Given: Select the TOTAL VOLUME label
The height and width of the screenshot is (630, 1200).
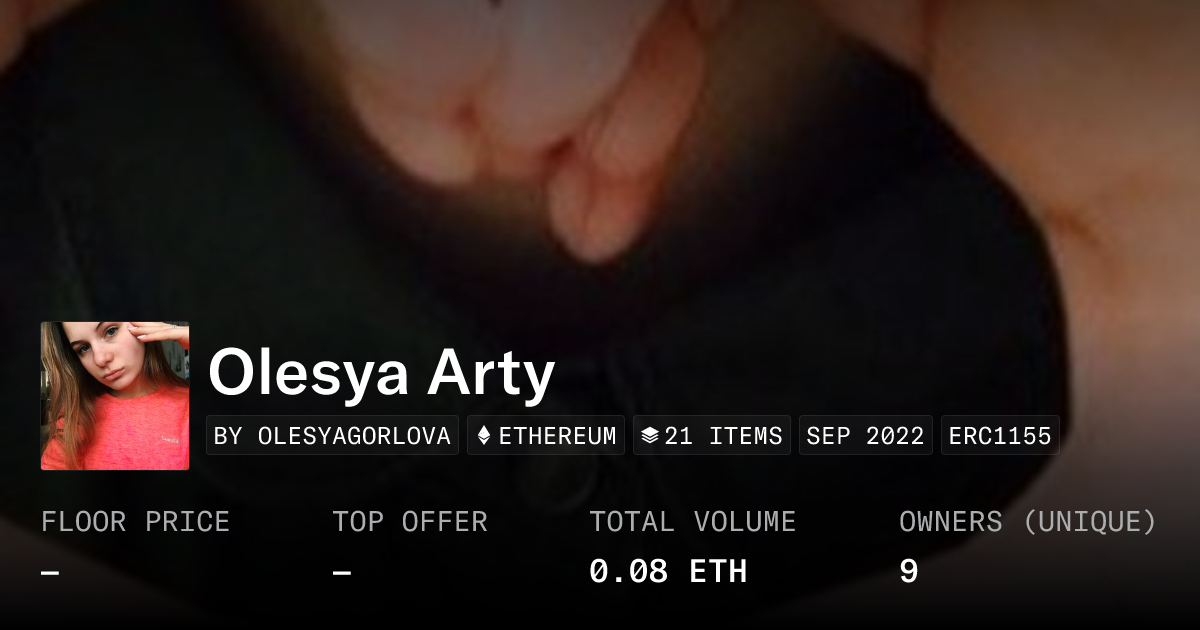Looking at the screenshot, I should pyautogui.click(x=693, y=522).
